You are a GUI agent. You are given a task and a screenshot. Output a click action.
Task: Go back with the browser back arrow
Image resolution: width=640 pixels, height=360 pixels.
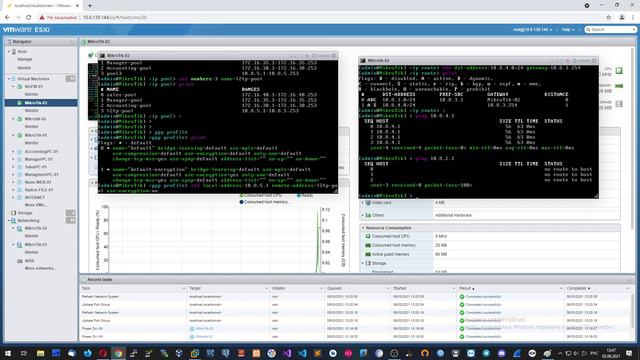7,18
